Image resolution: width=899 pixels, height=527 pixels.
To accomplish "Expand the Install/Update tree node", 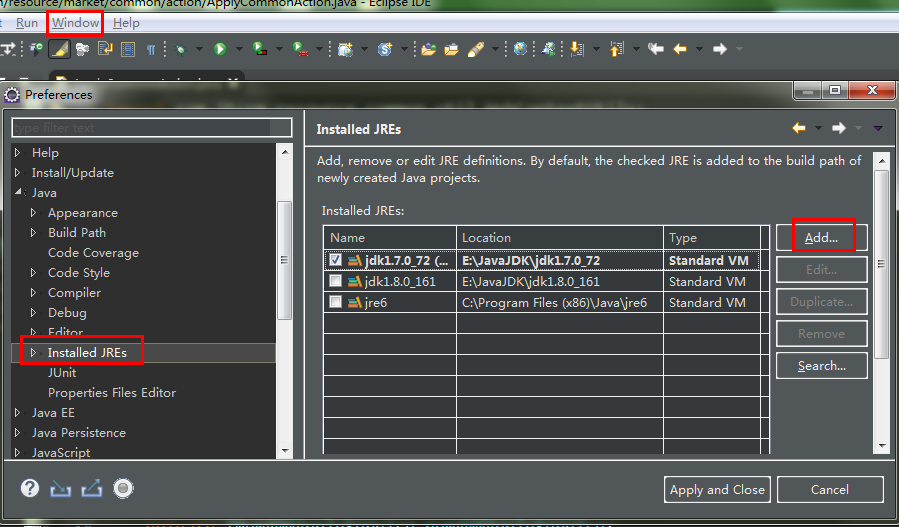I will [18, 173].
